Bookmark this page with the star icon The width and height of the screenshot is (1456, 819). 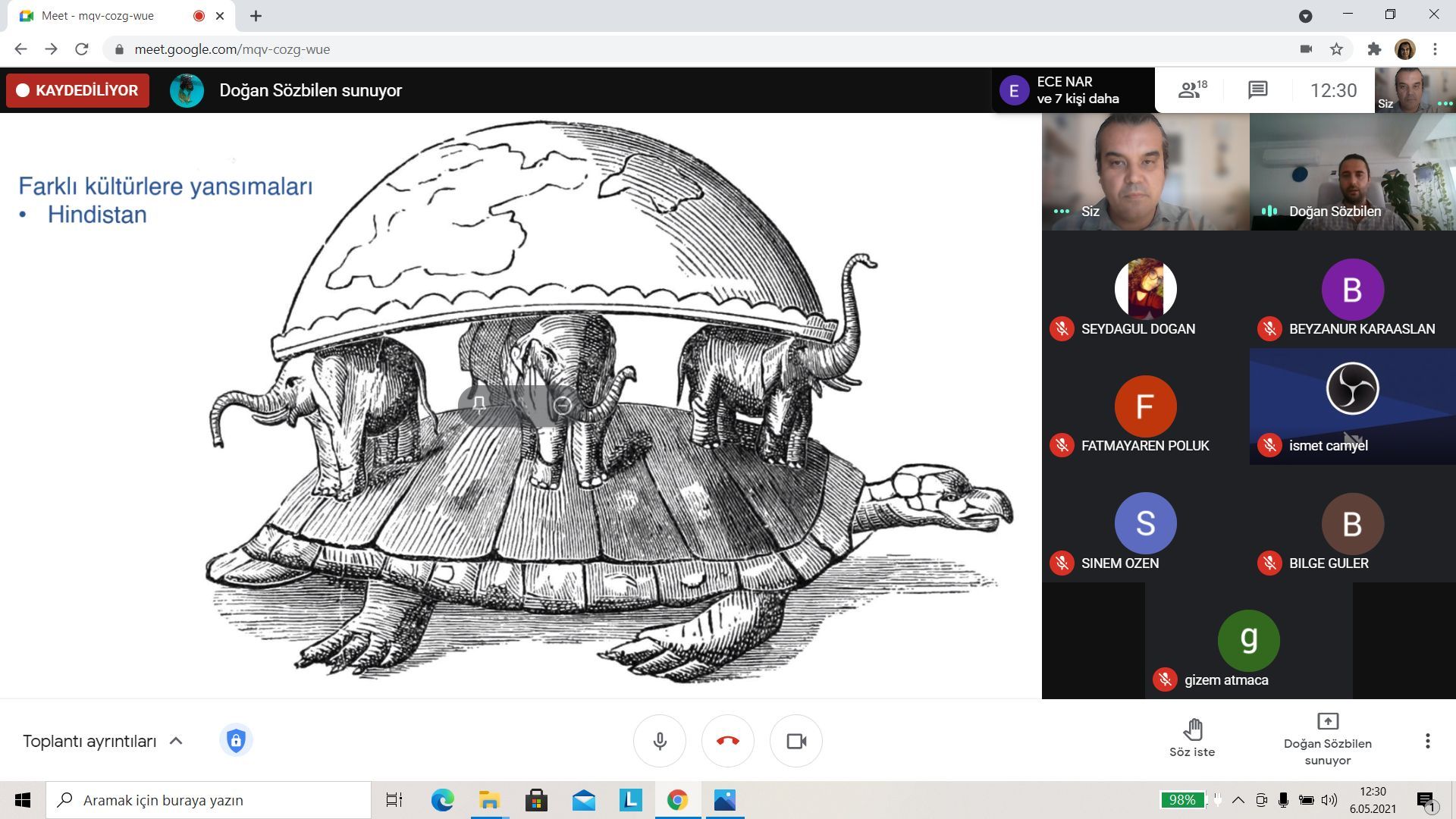pos(1336,49)
